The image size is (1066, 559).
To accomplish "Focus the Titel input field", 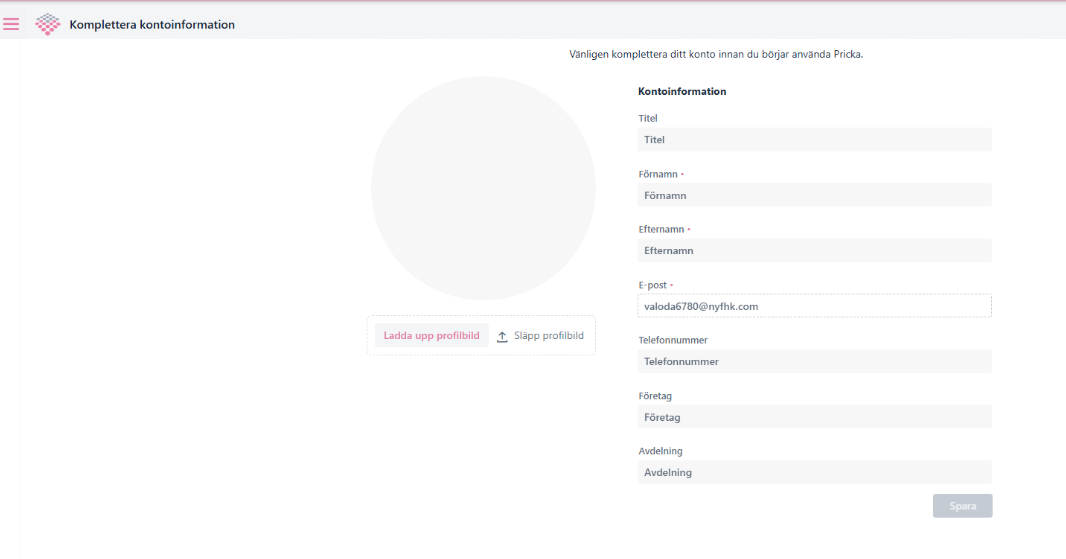I will pyautogui.click(x=814, y=140).
